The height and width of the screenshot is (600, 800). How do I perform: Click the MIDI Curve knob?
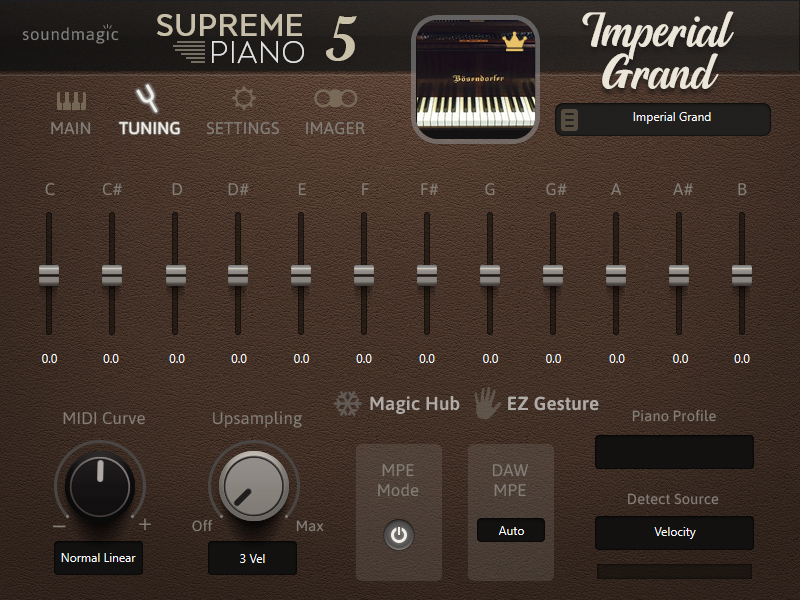100,486
